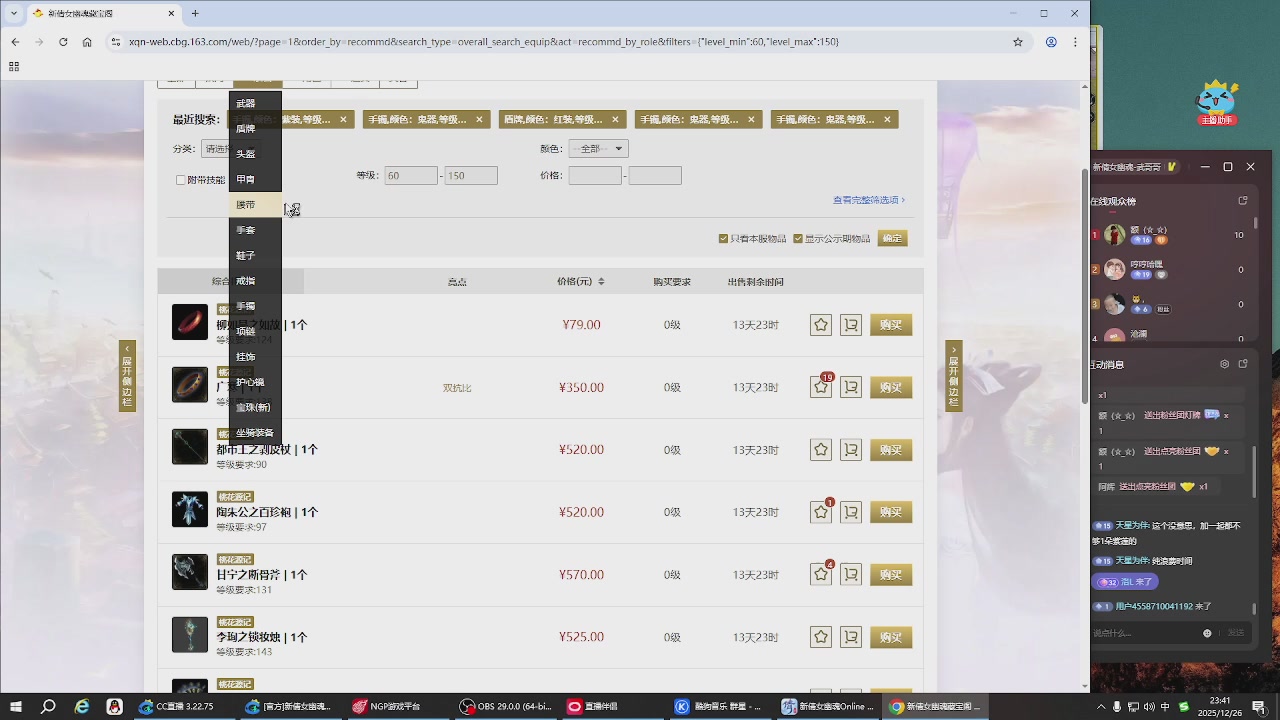Screen dimensions: 1280x720
Task: Open the 陶朱公之百珍袍 item thumbnail
Action: 190,510
